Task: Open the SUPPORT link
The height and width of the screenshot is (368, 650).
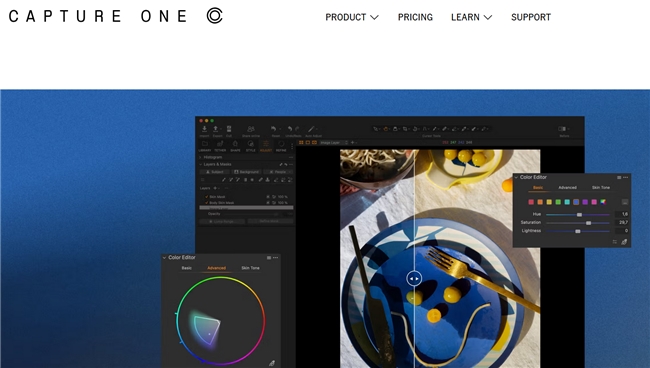Action: (x=531, y=17)
